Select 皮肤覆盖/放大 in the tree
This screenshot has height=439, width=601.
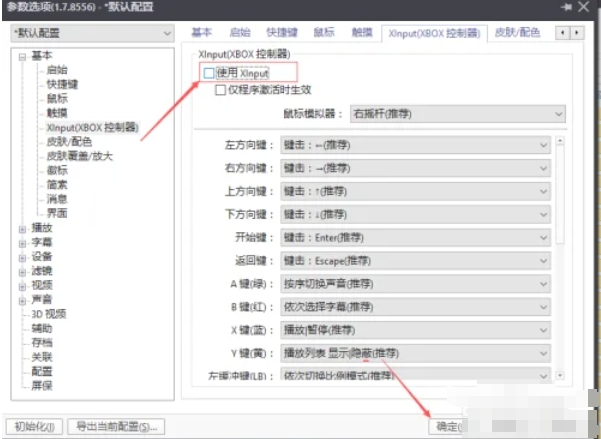click(x=79, y=156)
